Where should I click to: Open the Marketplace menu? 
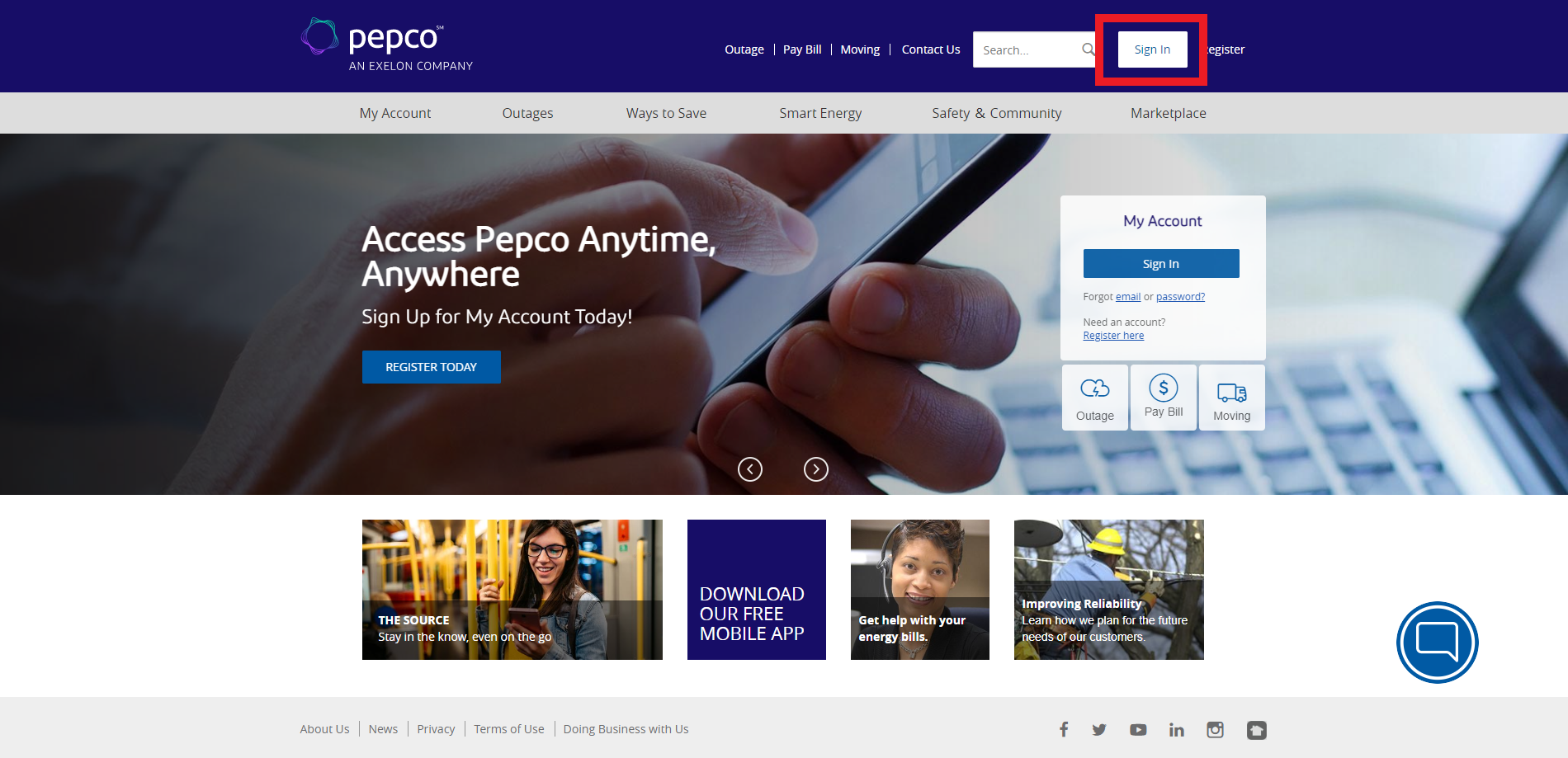tap(1169, 113)
